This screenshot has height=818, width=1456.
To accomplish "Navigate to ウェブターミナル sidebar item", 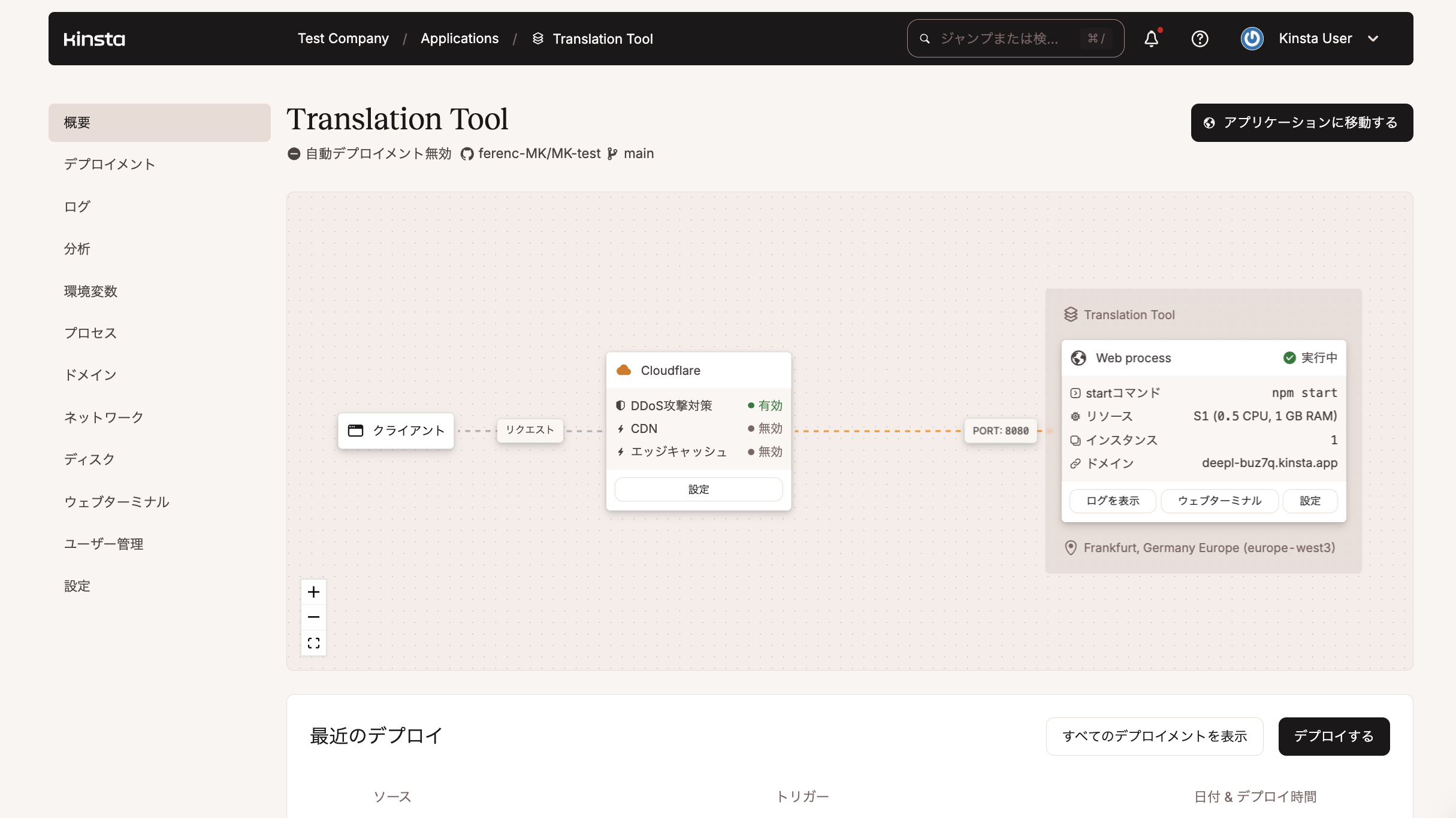I will [x=116, y=502].
